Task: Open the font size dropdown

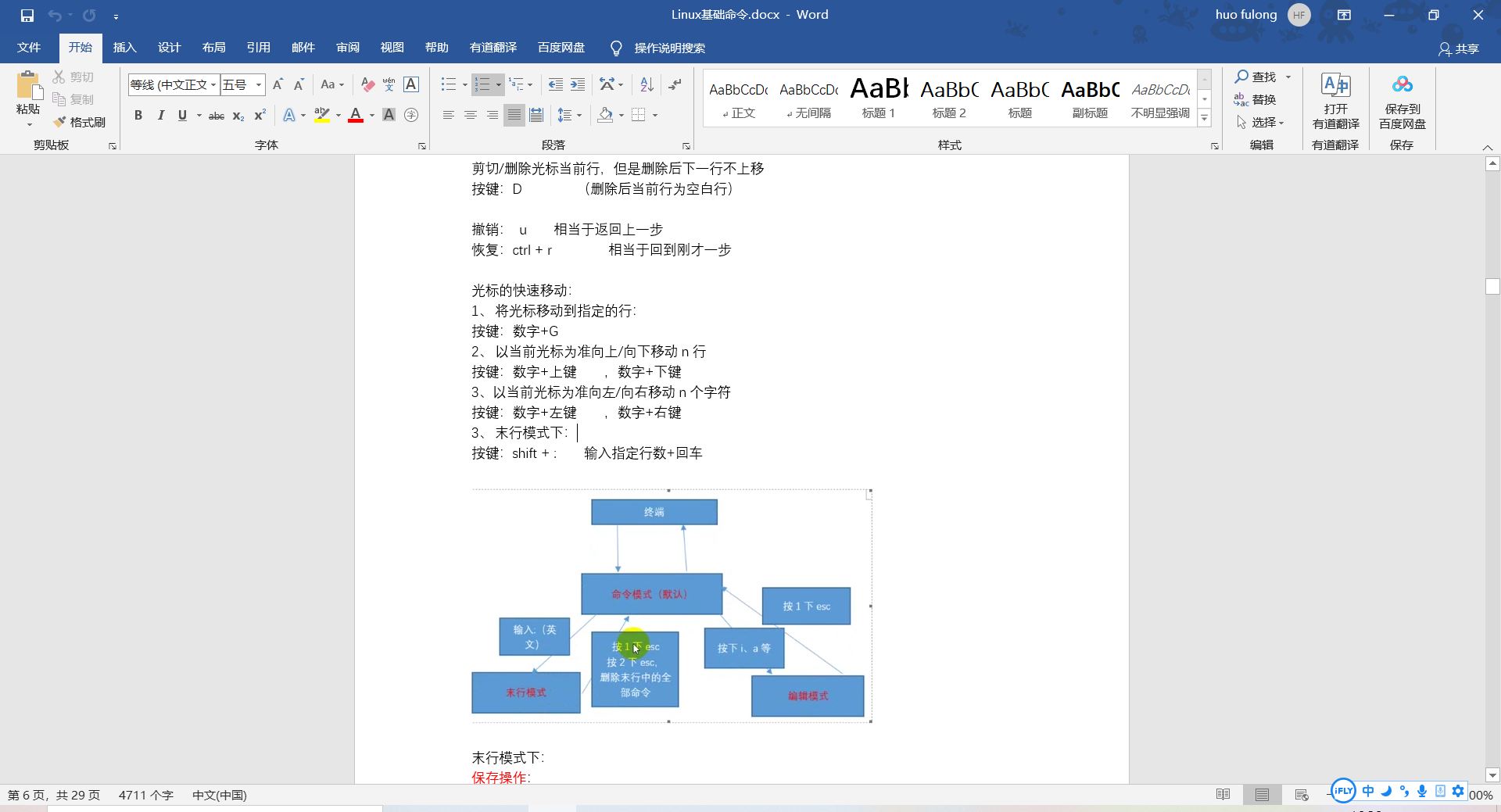Action: tap(257, 84)
